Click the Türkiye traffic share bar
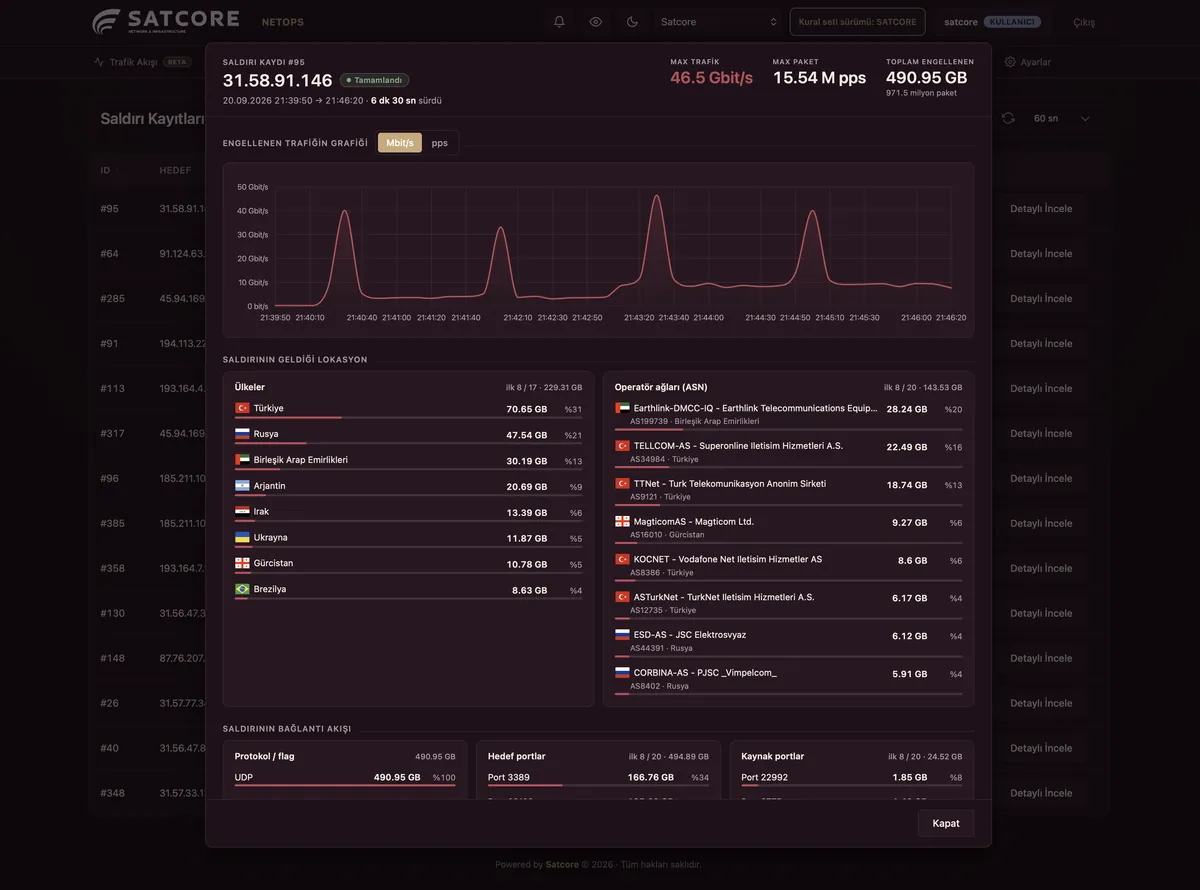The width and height of the screenshot is (1200, 890). click(408, 418)
